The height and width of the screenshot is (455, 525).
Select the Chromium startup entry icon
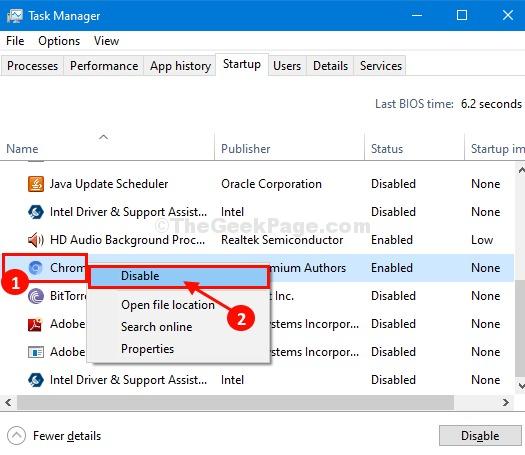click(x=36, y=268)
